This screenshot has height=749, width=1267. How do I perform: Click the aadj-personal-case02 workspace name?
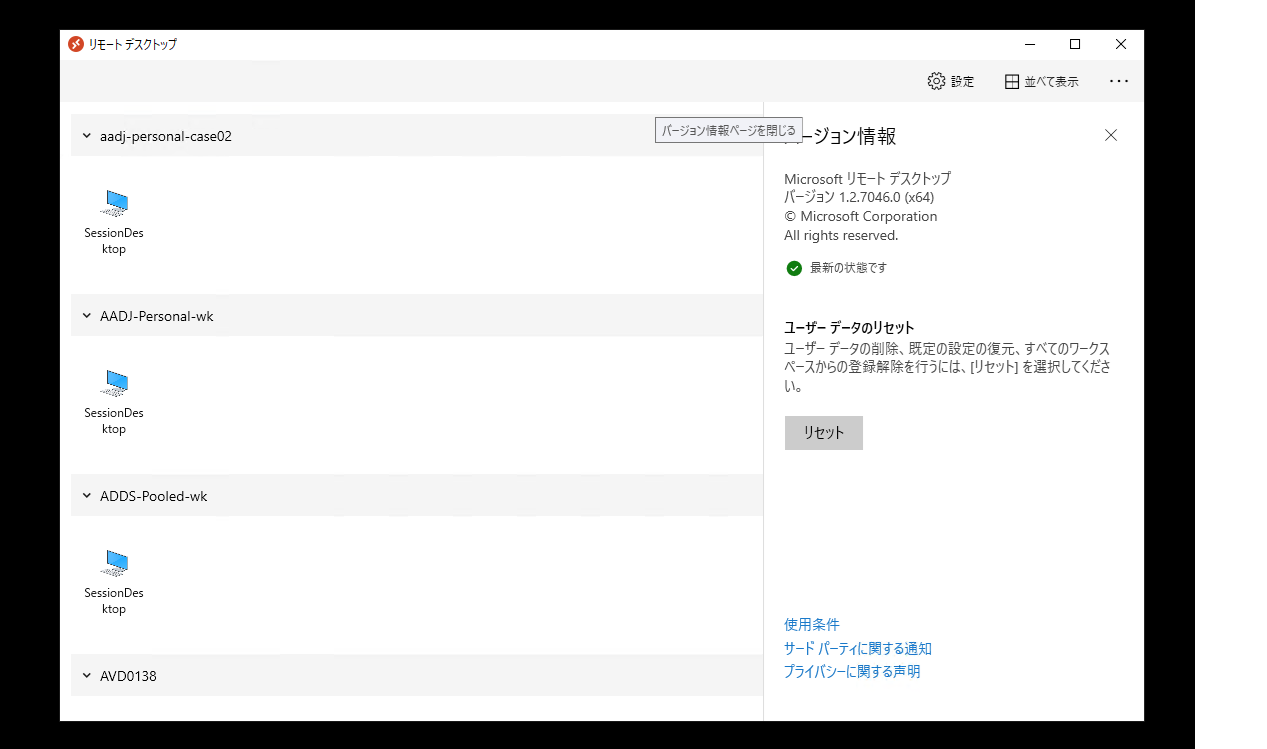tap(166, 136)
